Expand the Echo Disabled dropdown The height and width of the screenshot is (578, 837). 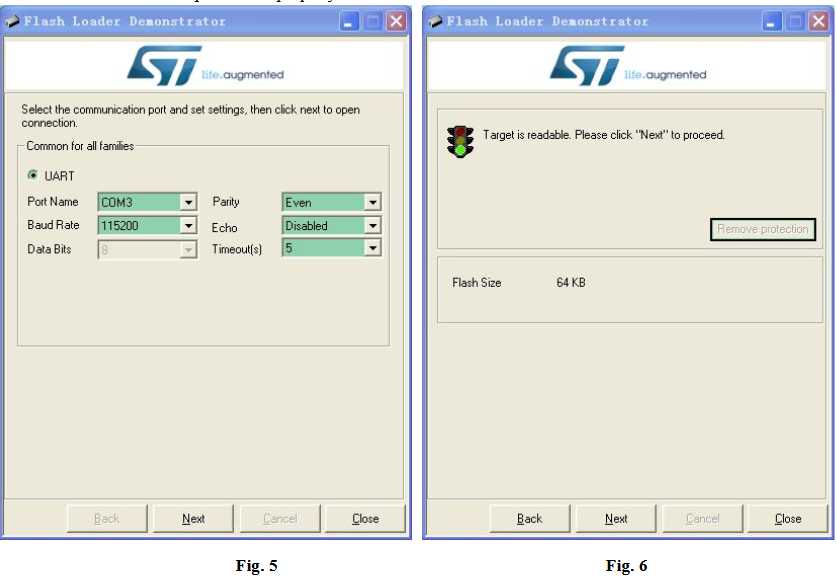331,225
